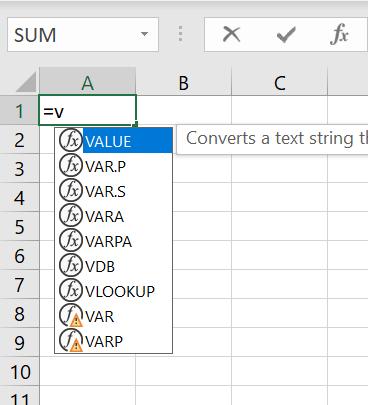The width and height of the screenshot is (368, 405).
Task: Click empty cell B1
Action: tap(184, 110)
